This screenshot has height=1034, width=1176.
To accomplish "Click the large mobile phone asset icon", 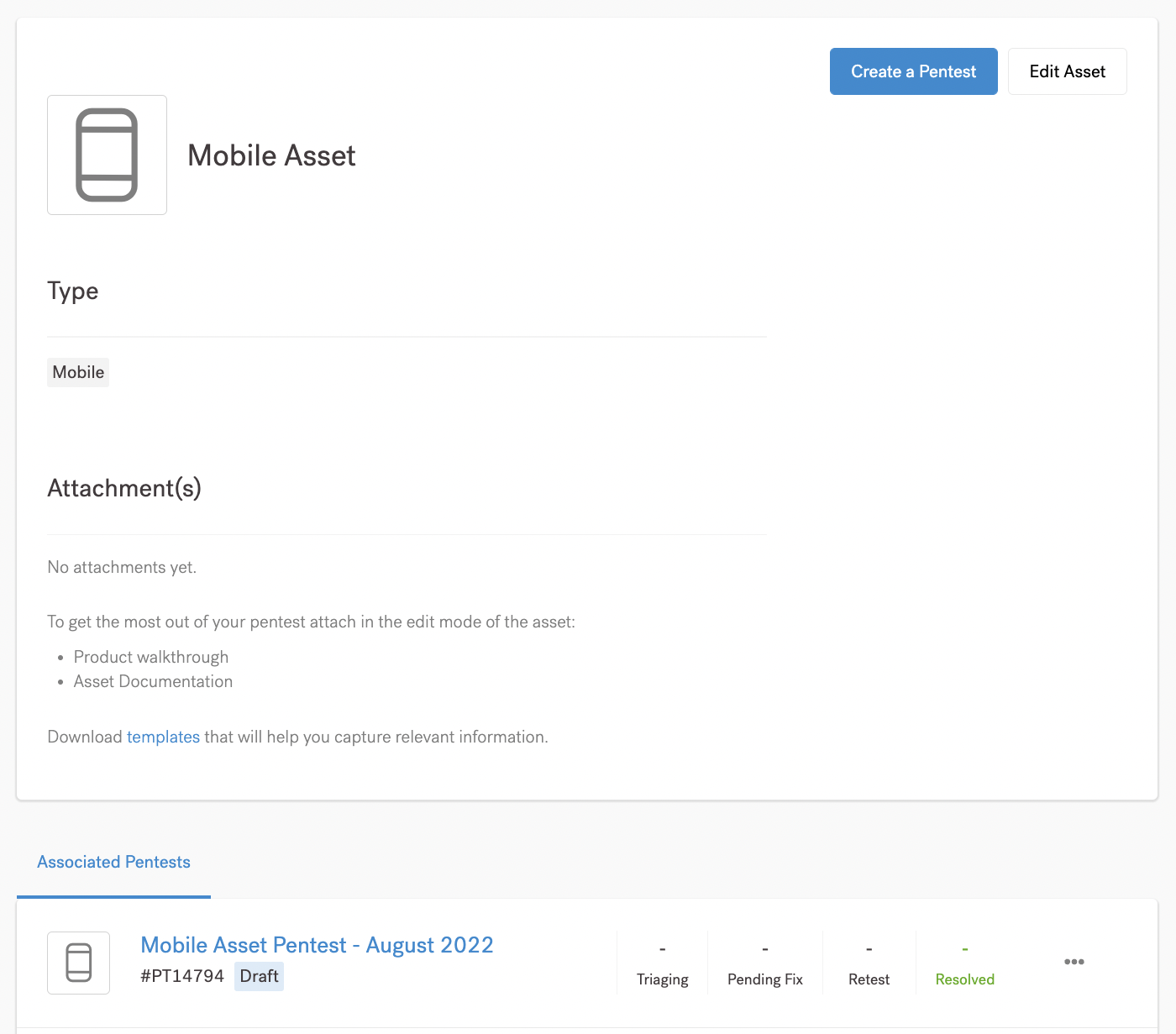I will coord(107,155).
